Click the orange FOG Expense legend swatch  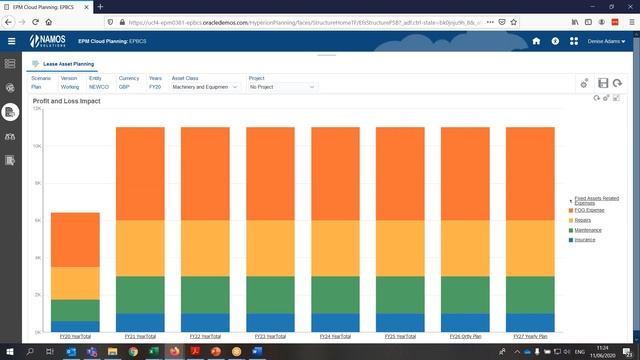coord(571,211)
